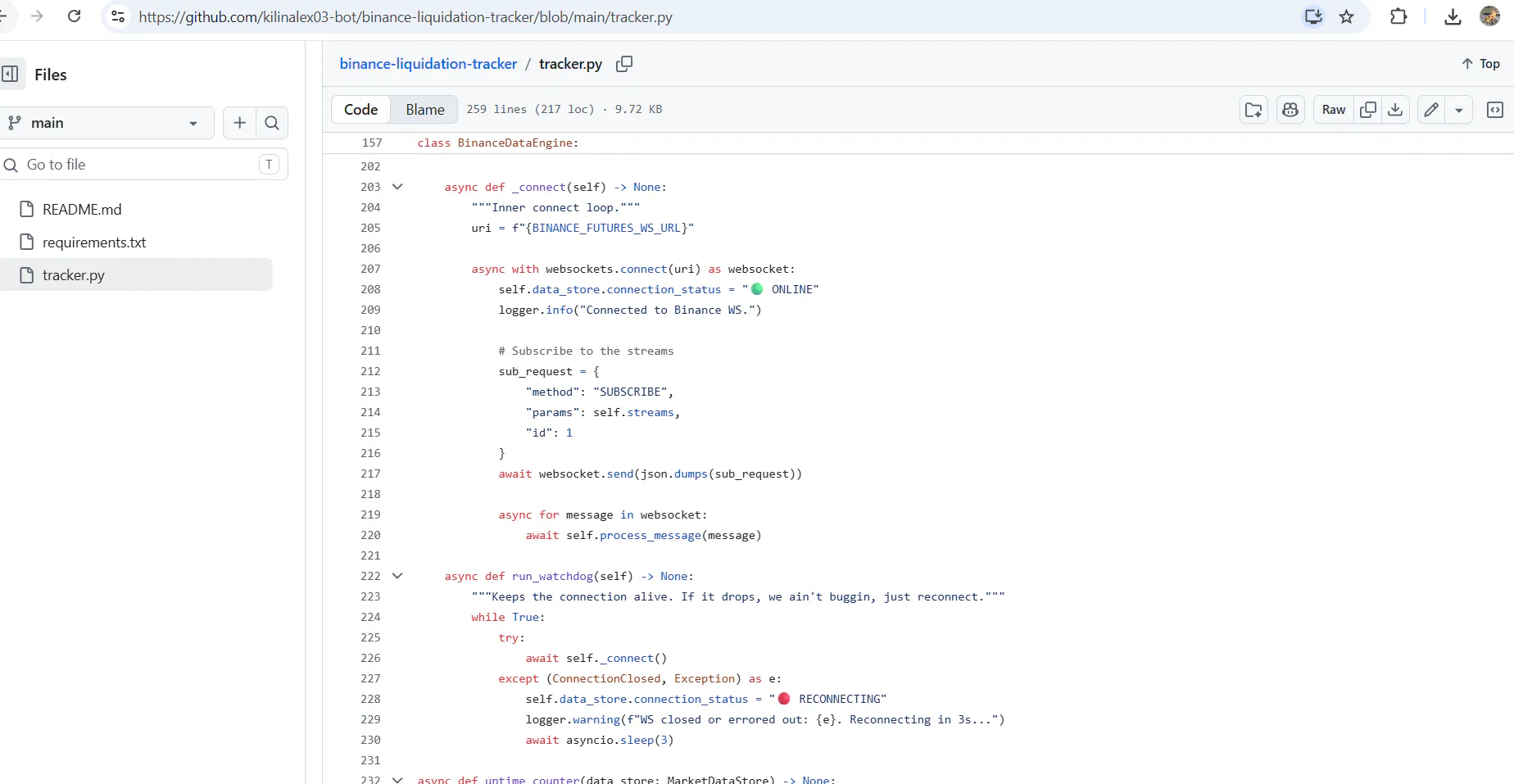Click logger.warning call on line 229
The image size is (1514, 784).
click(x=573, y=719)
